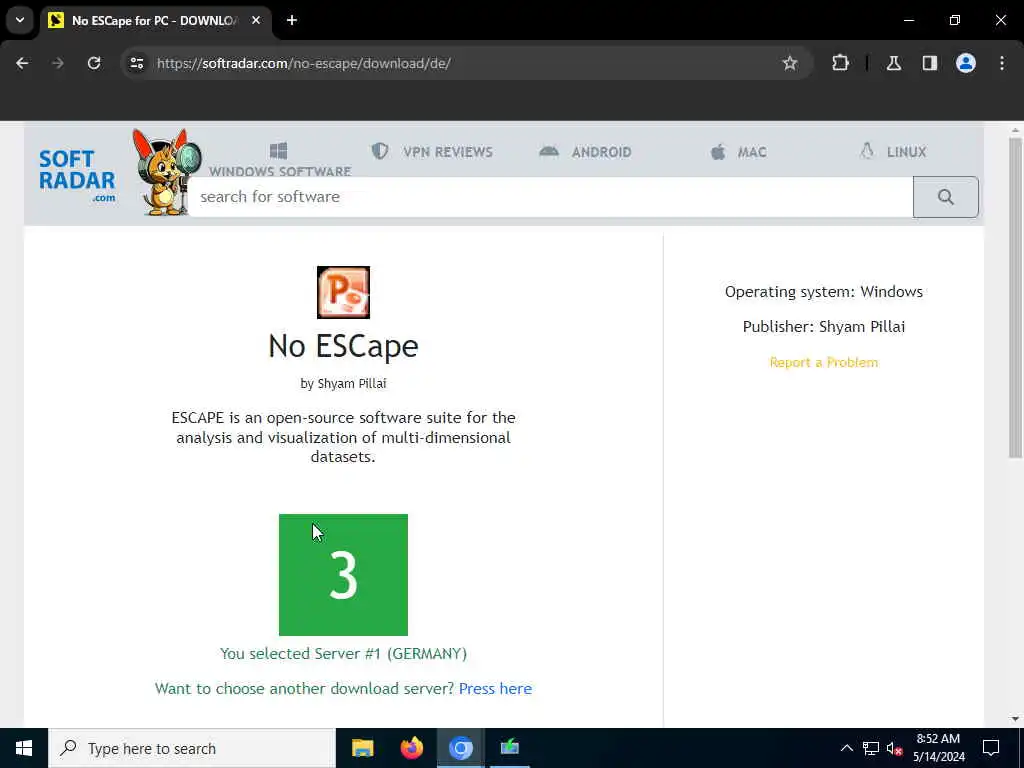
Task: Click Publisher: Shyam Pillai text
Action: click(824, 327)
